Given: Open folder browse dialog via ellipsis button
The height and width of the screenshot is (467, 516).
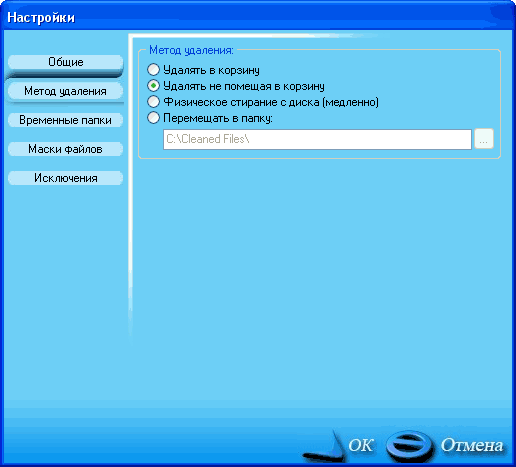Looking at the screenshot, I should (484, 139).
